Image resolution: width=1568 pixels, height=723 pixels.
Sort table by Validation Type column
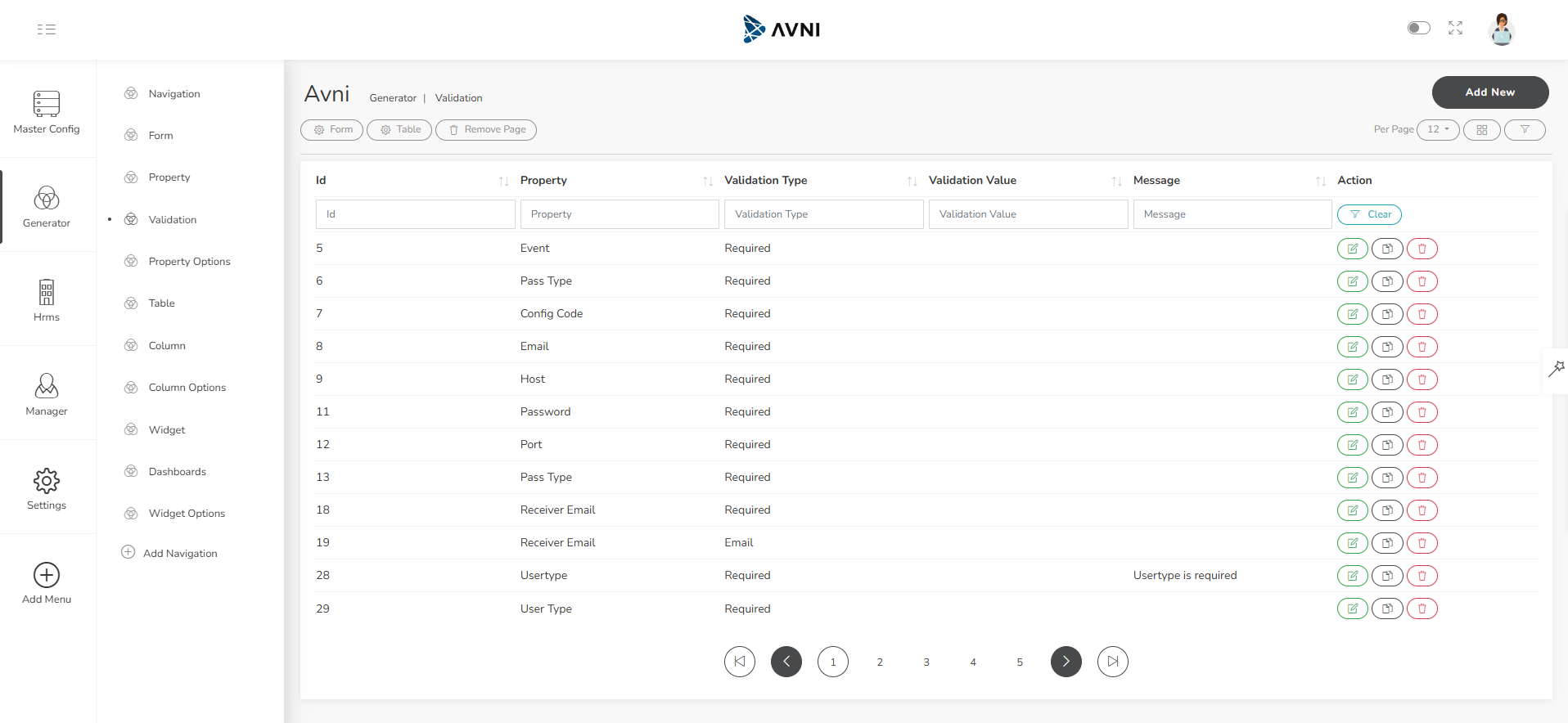(x=912, y=182)
